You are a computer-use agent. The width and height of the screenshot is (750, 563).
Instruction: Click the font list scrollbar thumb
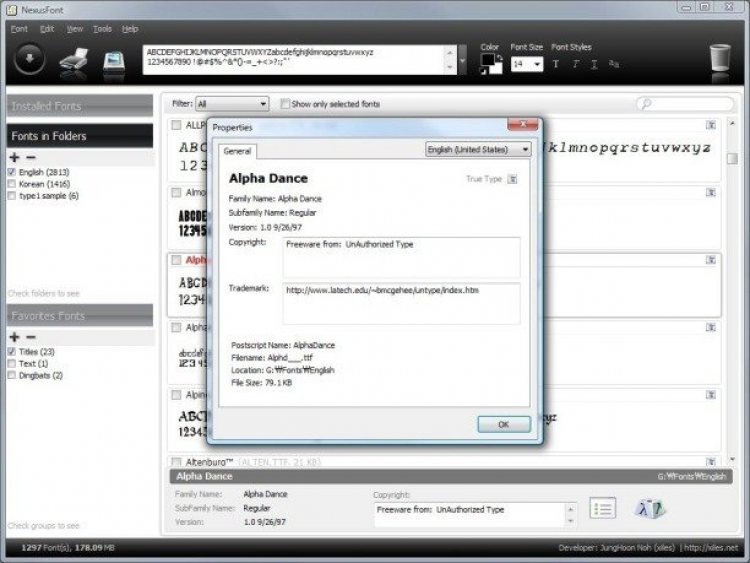[x=732, y=158]
